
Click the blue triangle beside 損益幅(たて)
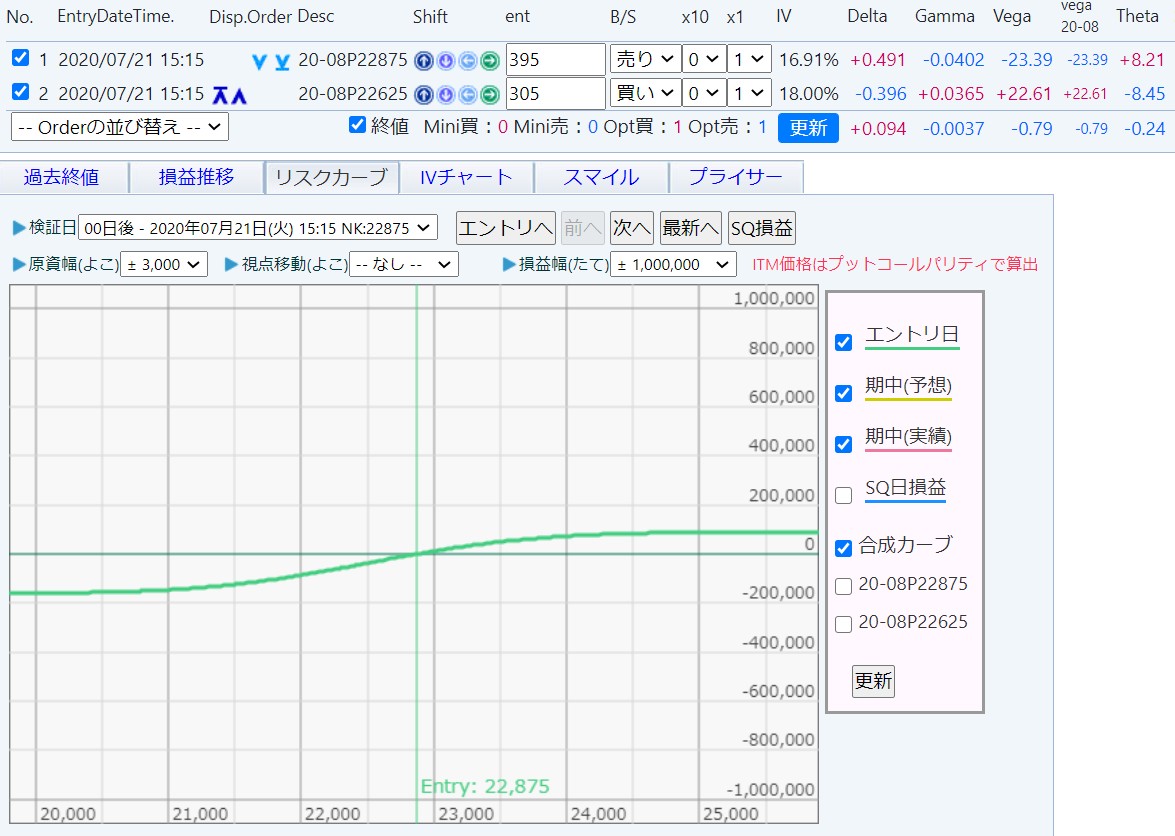click(510, 264)
